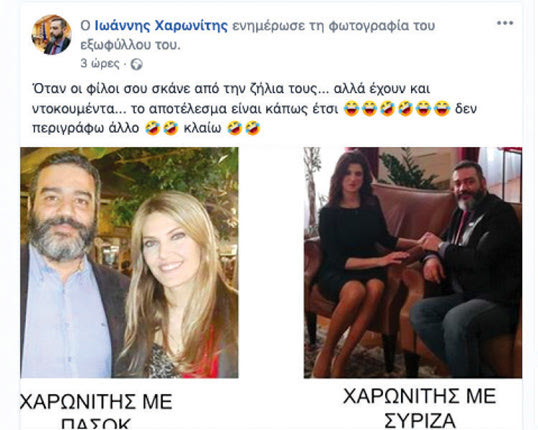Click the 'ΧΑΡΩΝΙΤΗΣ ΜΕ ΣΥΡΙΖΑ' caption

point(419,408)
